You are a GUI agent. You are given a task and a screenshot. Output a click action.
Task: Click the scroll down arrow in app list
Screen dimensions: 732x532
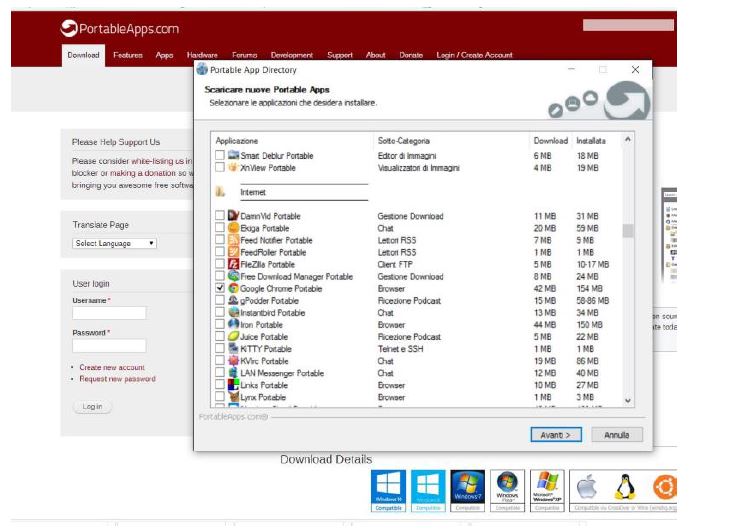pyautogui.click(x=628, y=400)
